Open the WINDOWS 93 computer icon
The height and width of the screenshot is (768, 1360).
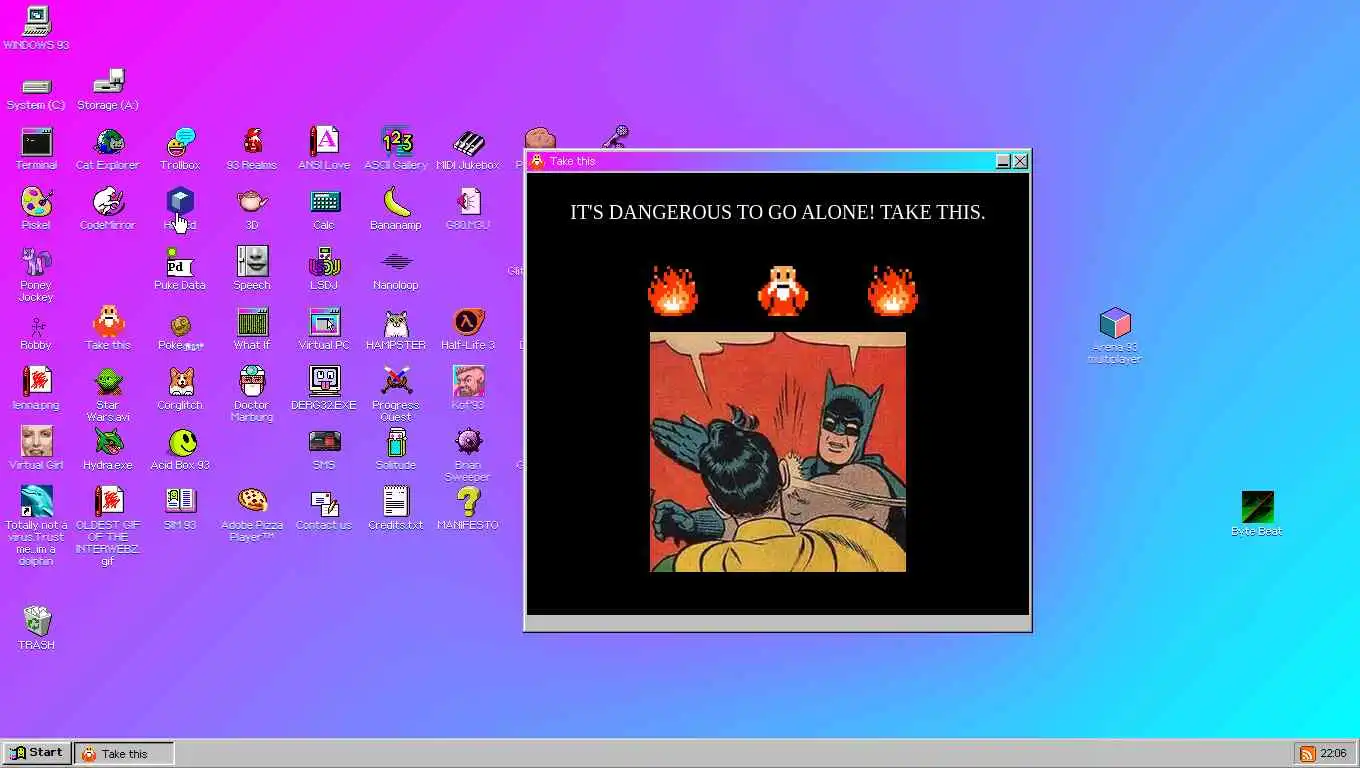36,27
